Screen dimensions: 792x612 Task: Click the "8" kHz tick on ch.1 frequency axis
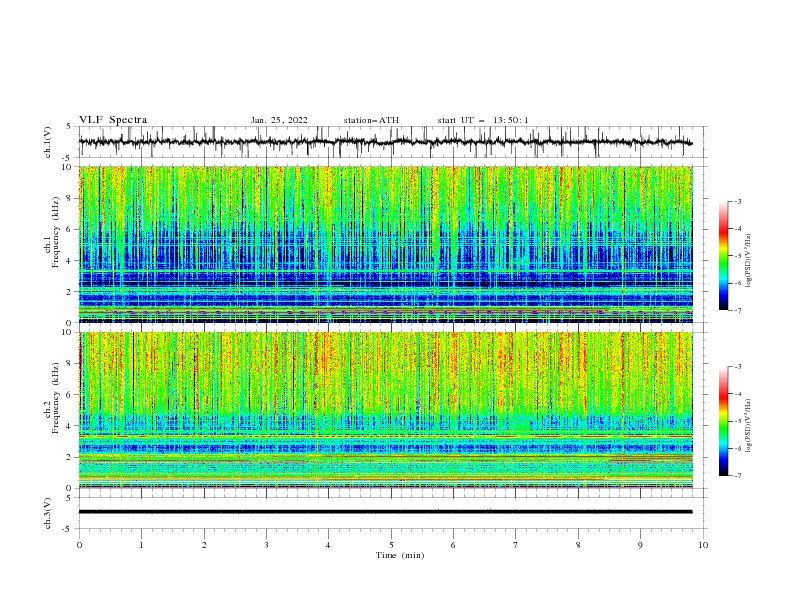pos(70,198)
